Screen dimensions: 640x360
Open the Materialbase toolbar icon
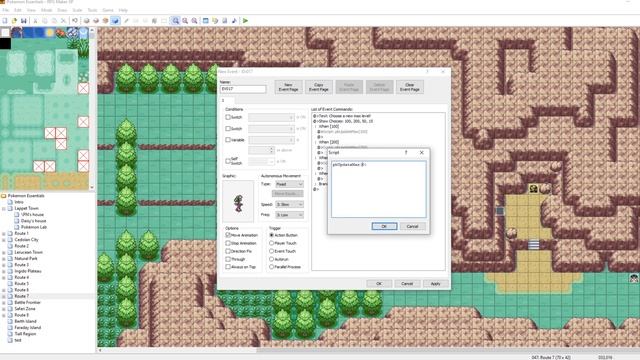click(215, 20)
